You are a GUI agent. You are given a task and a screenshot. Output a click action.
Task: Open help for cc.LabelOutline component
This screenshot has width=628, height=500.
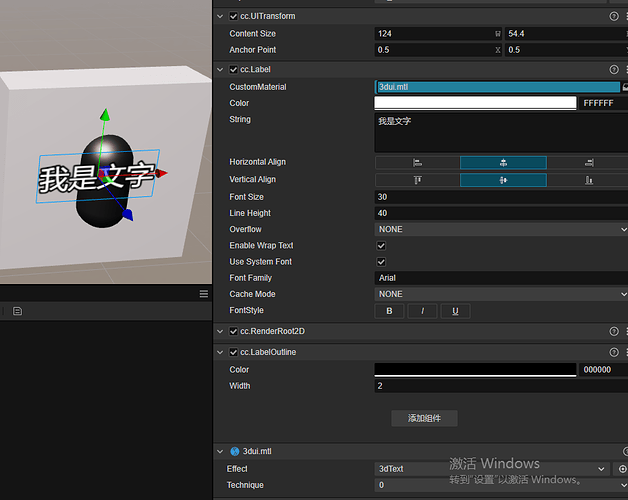tap(614, 352)
